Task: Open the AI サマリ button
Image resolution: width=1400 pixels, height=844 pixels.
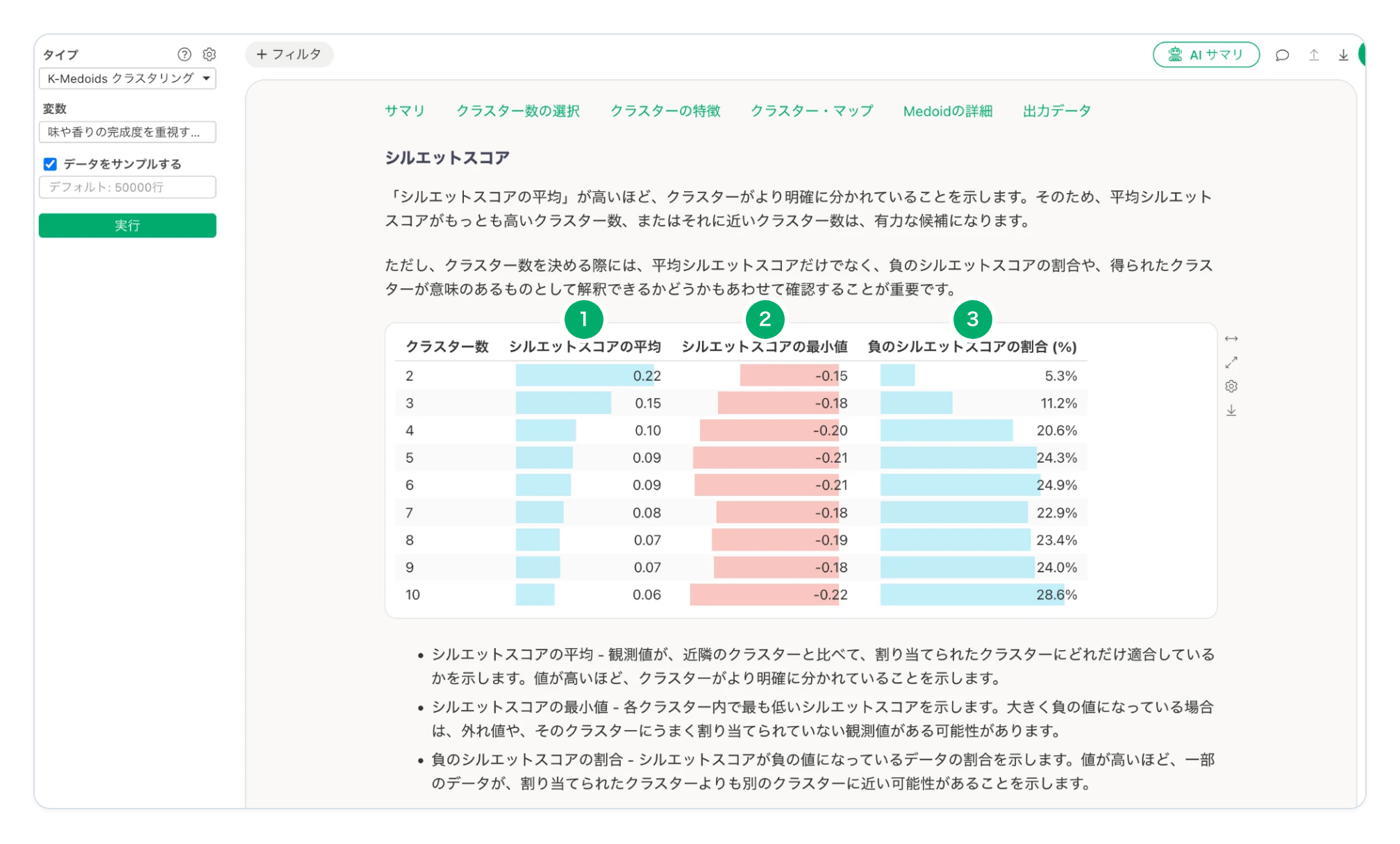Action: click(1206, 54)
